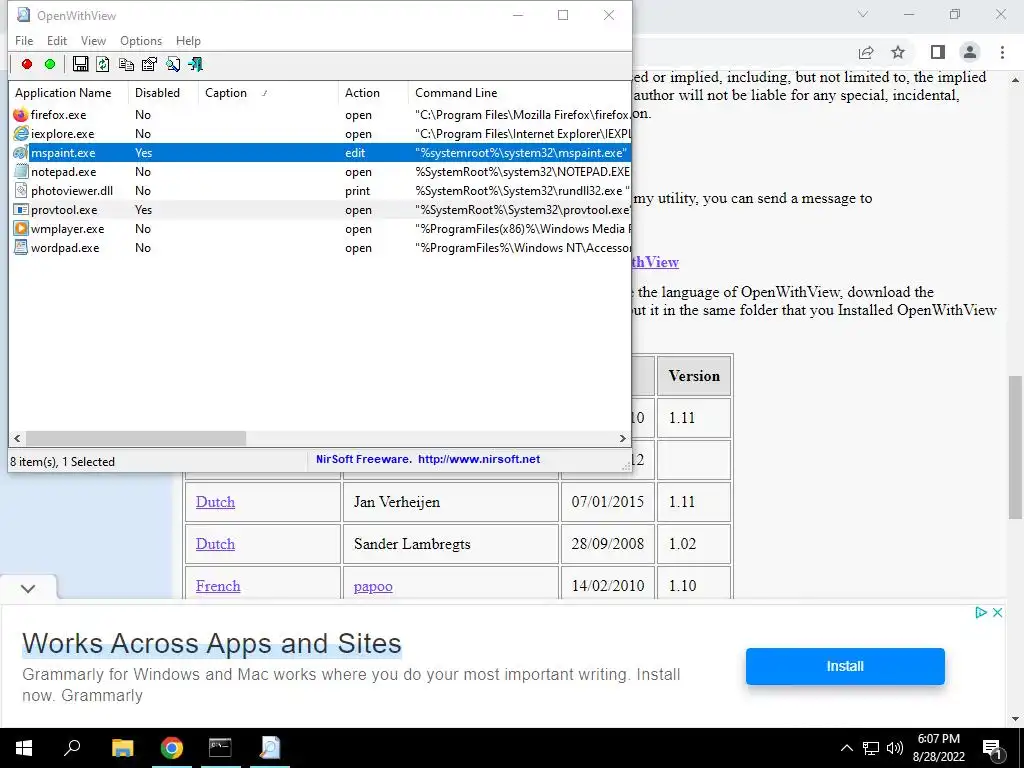Open the Edit menu
This screenshot has height=768, width=1024.
[x=57, y=40]
